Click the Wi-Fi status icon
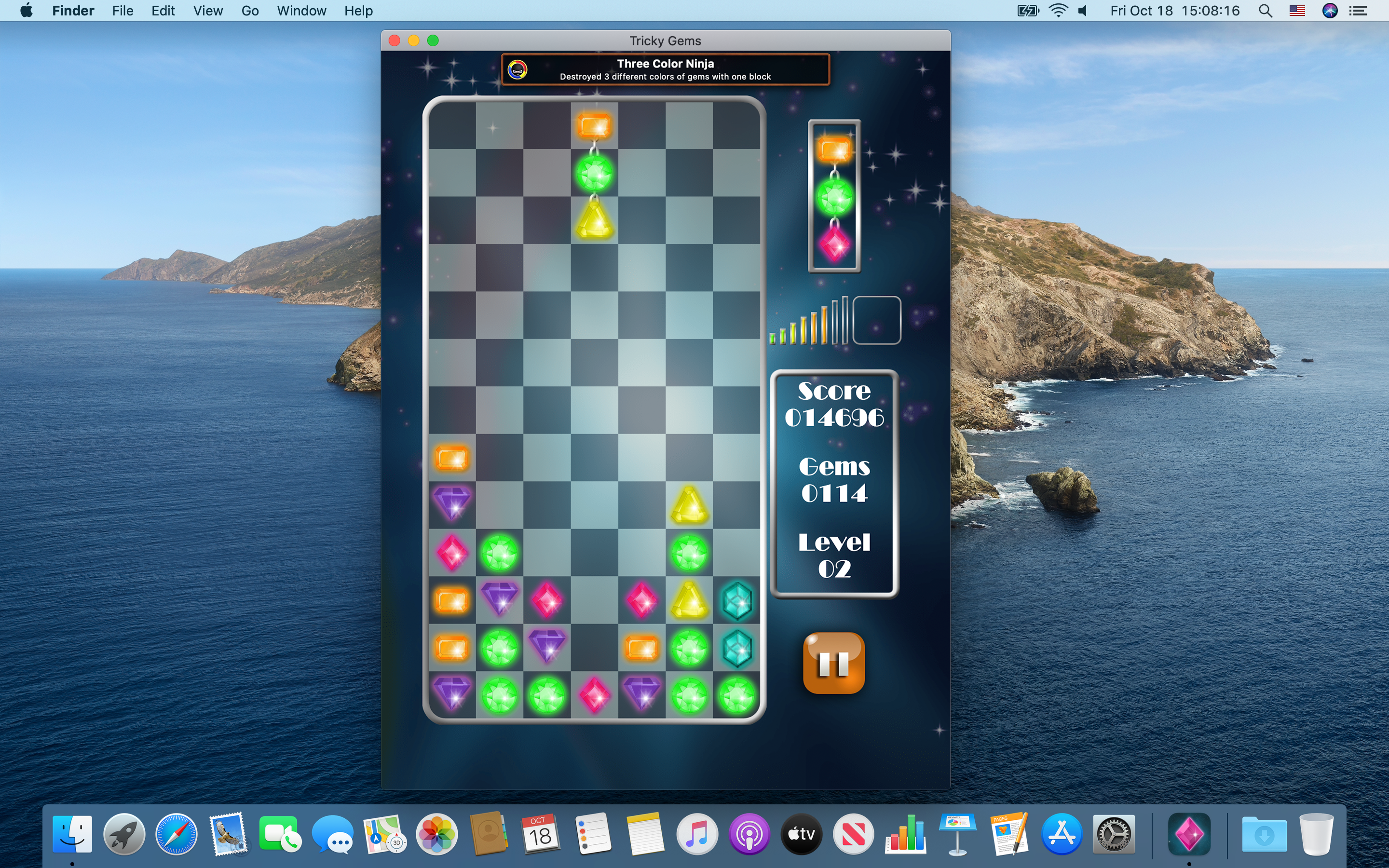This screenshot has width=1389, height=868. (1058, 10)
